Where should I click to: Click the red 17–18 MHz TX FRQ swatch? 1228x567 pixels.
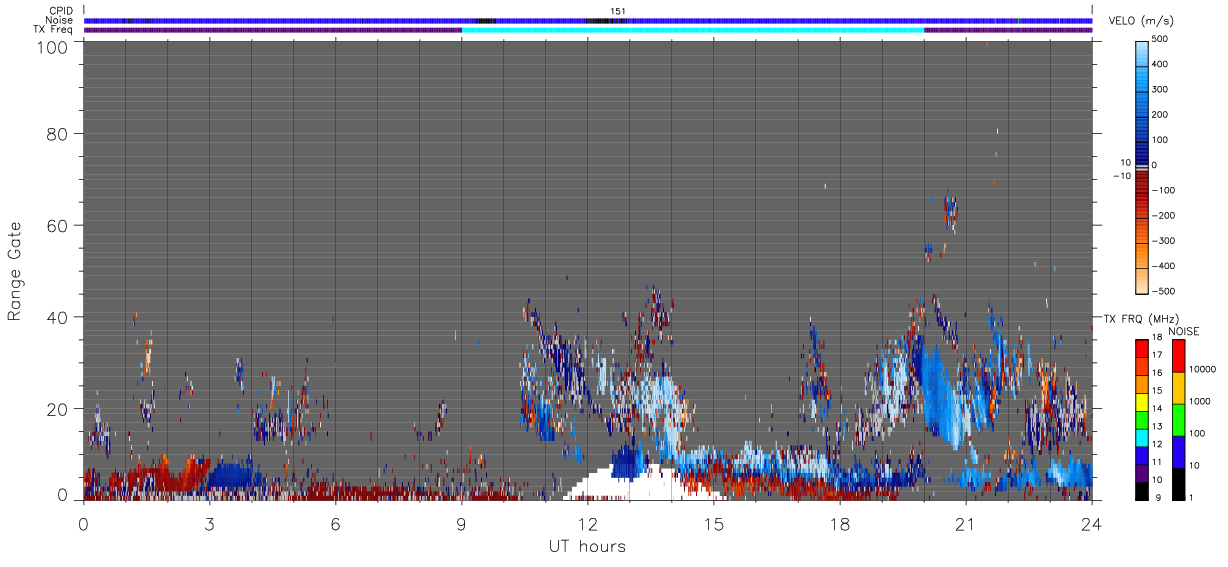[1141, 348]
